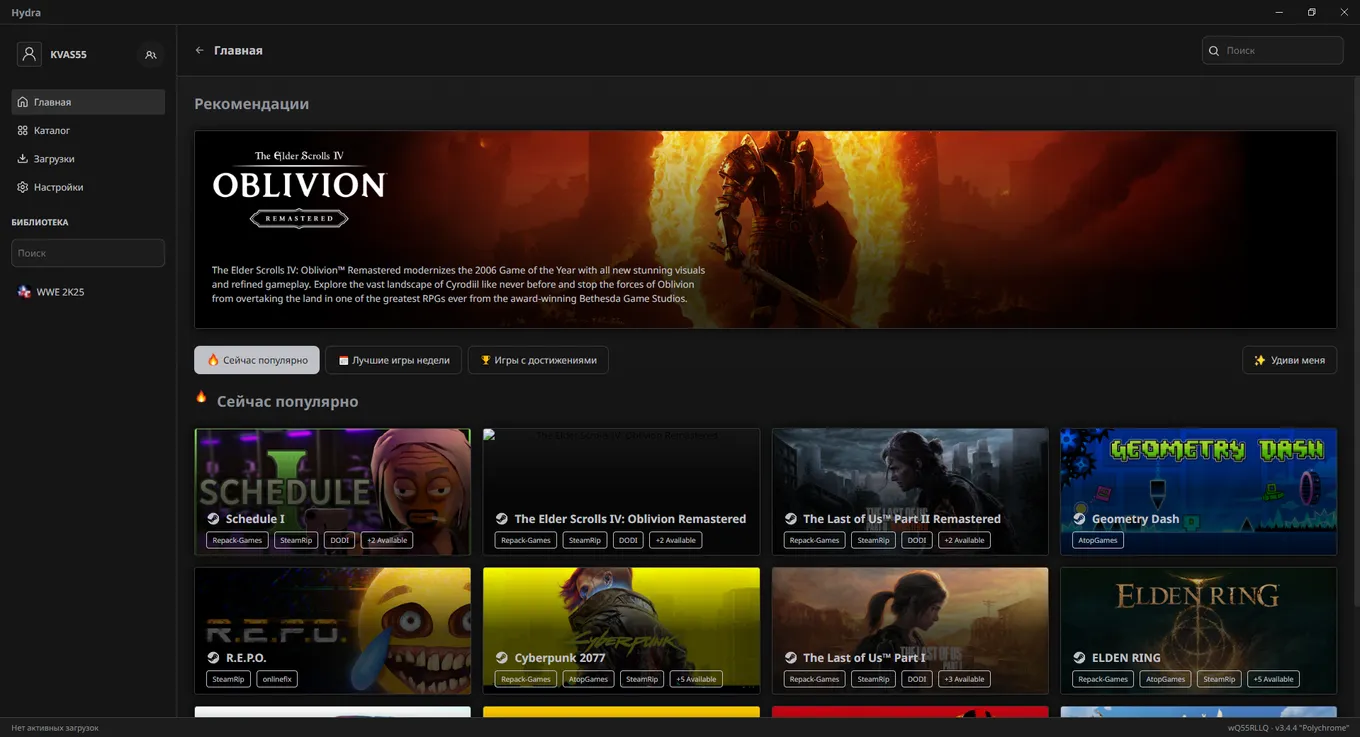Click SteamRip tag on The Last of Us Part II card

click(x=873, y=540)
